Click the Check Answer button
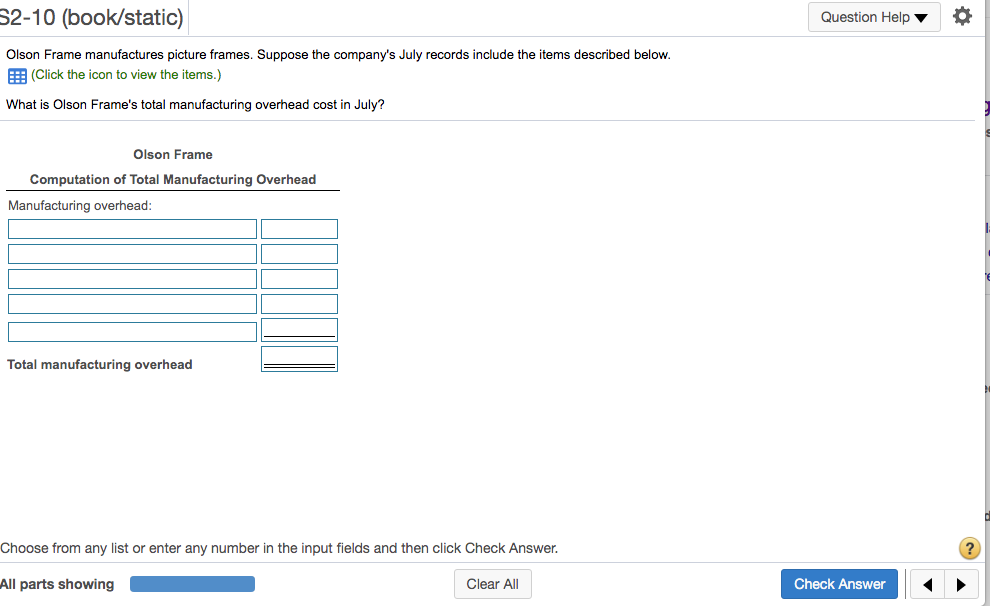This screenshot has height=606, width=990. pyautogui.click(x=839, y=584)
